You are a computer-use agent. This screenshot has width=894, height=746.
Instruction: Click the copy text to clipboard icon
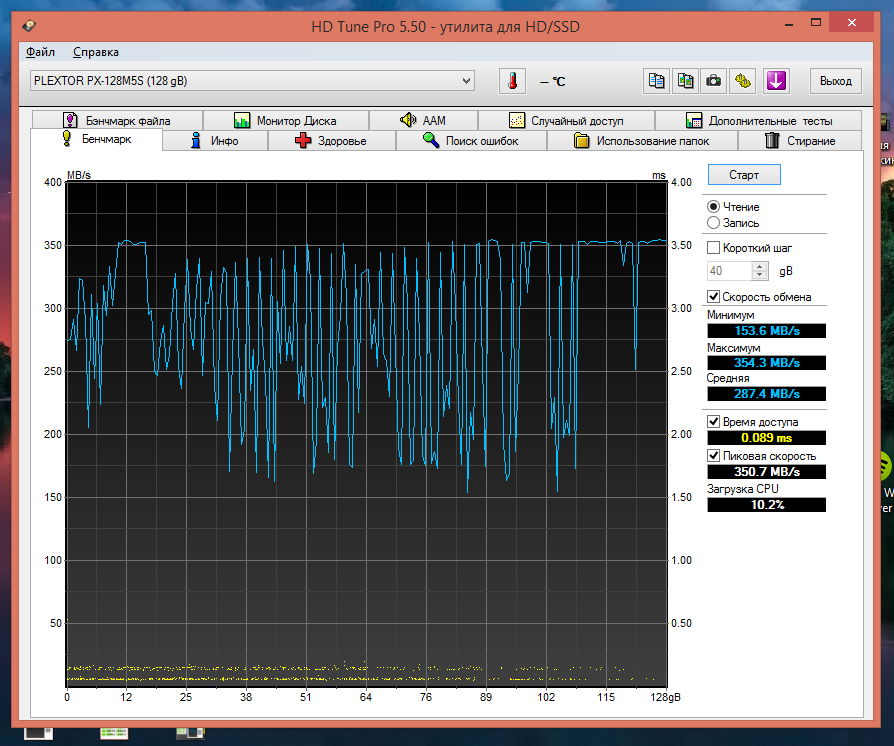(657, 81)
